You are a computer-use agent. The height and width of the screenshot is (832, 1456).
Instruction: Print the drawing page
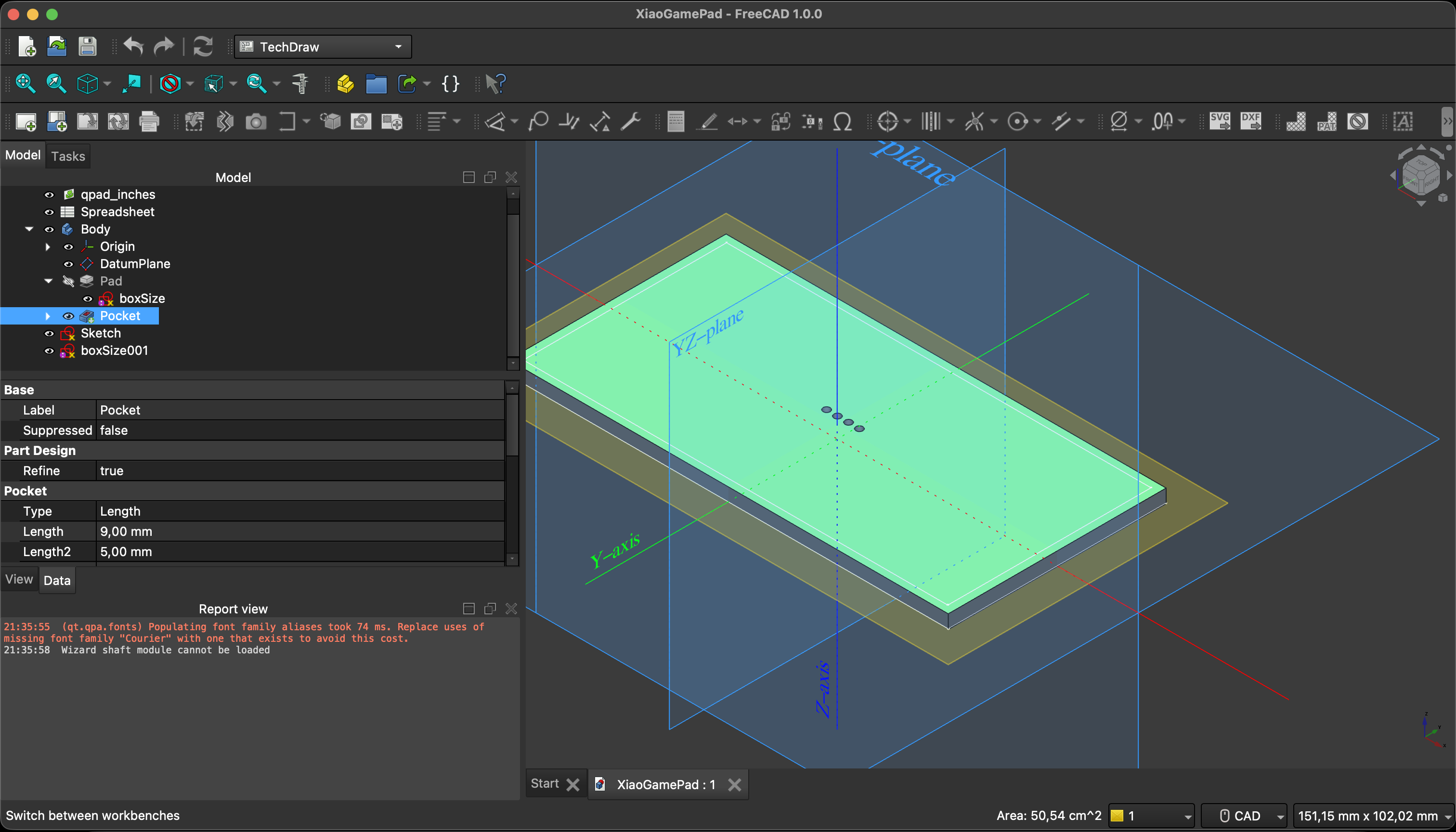[150, 121]
